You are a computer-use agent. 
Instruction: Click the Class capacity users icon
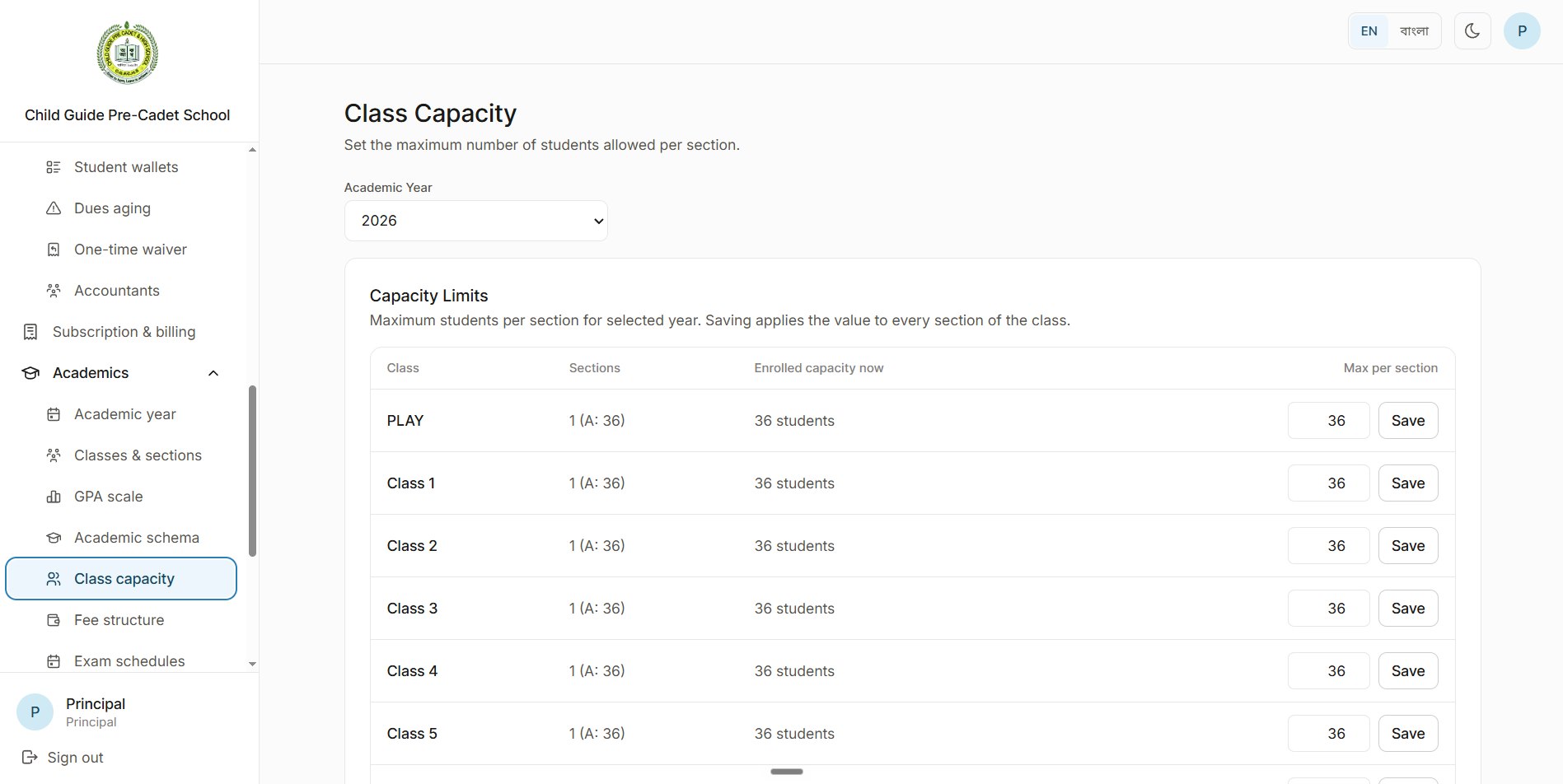[x=54, y=579]
